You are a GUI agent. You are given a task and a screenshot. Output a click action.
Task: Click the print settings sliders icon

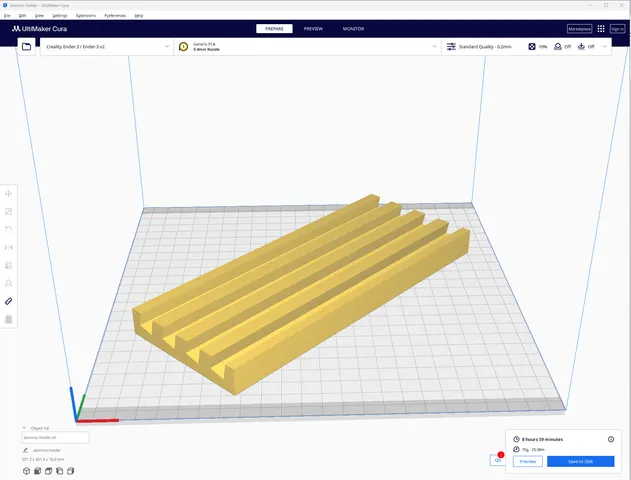451,47
